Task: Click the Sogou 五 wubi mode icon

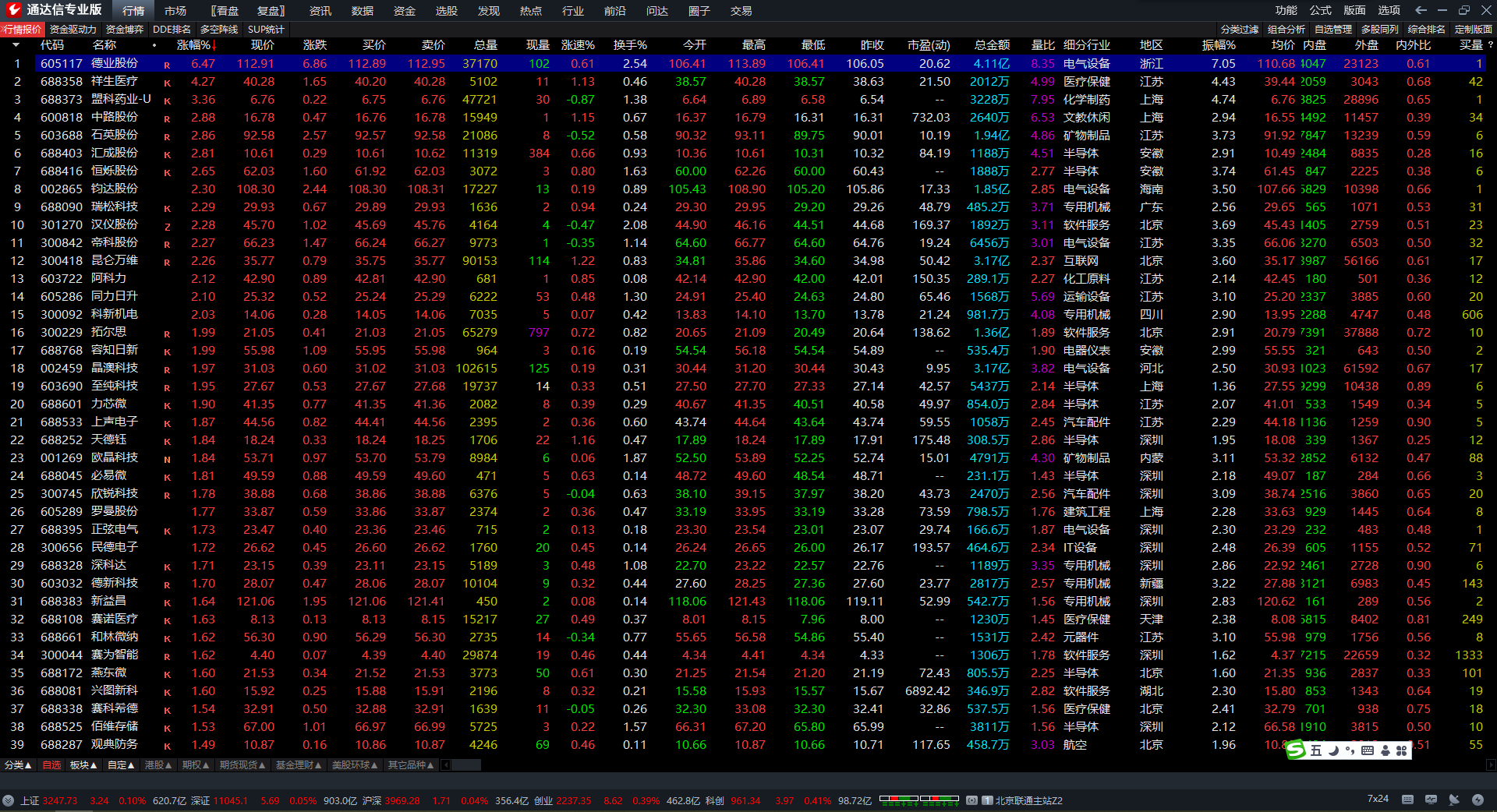Action: click(1316, 750)
